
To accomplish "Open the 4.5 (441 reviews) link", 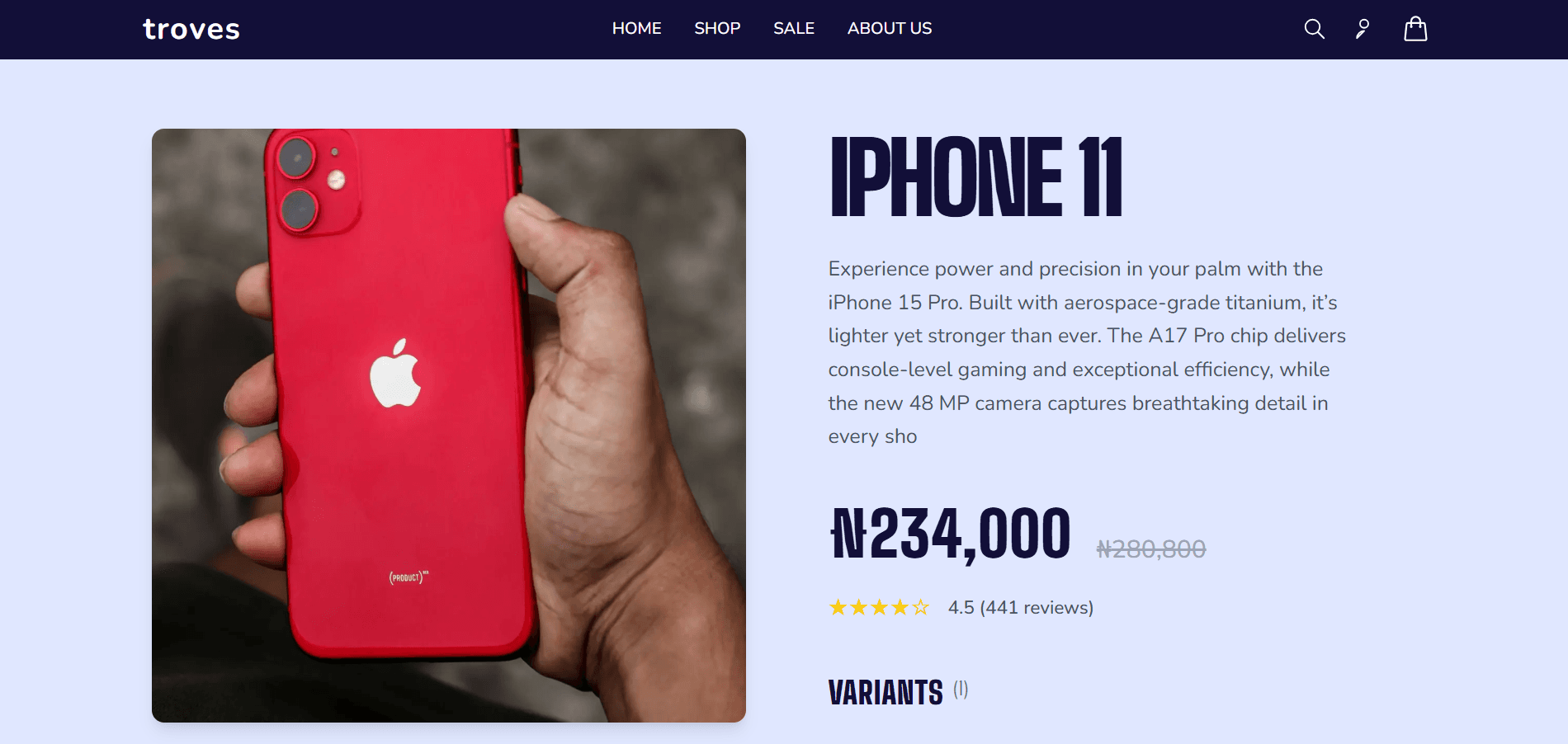I will (x=1021, y=608).
